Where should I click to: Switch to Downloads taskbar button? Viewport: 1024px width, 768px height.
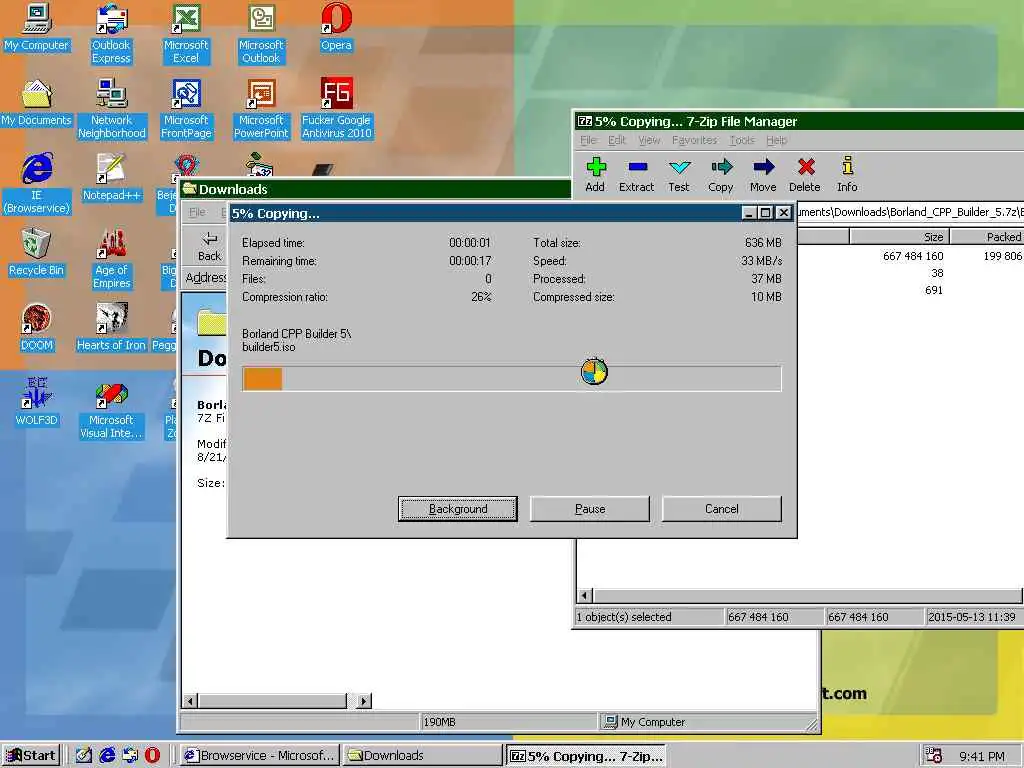[422, 755]
